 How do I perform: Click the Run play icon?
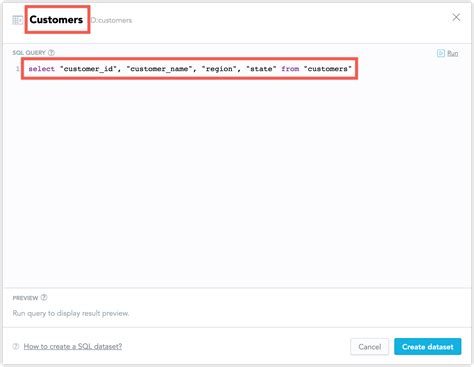(441, 53)
